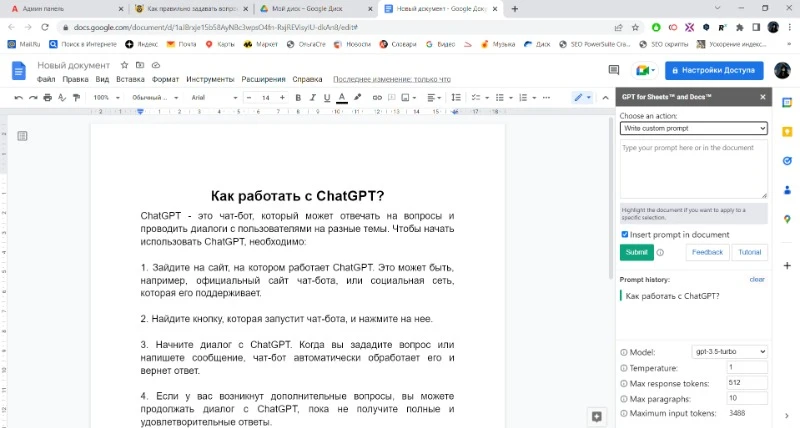The image size is (800, 428).
Task: Click the font size field showing 14
Action: pos(265,97)
